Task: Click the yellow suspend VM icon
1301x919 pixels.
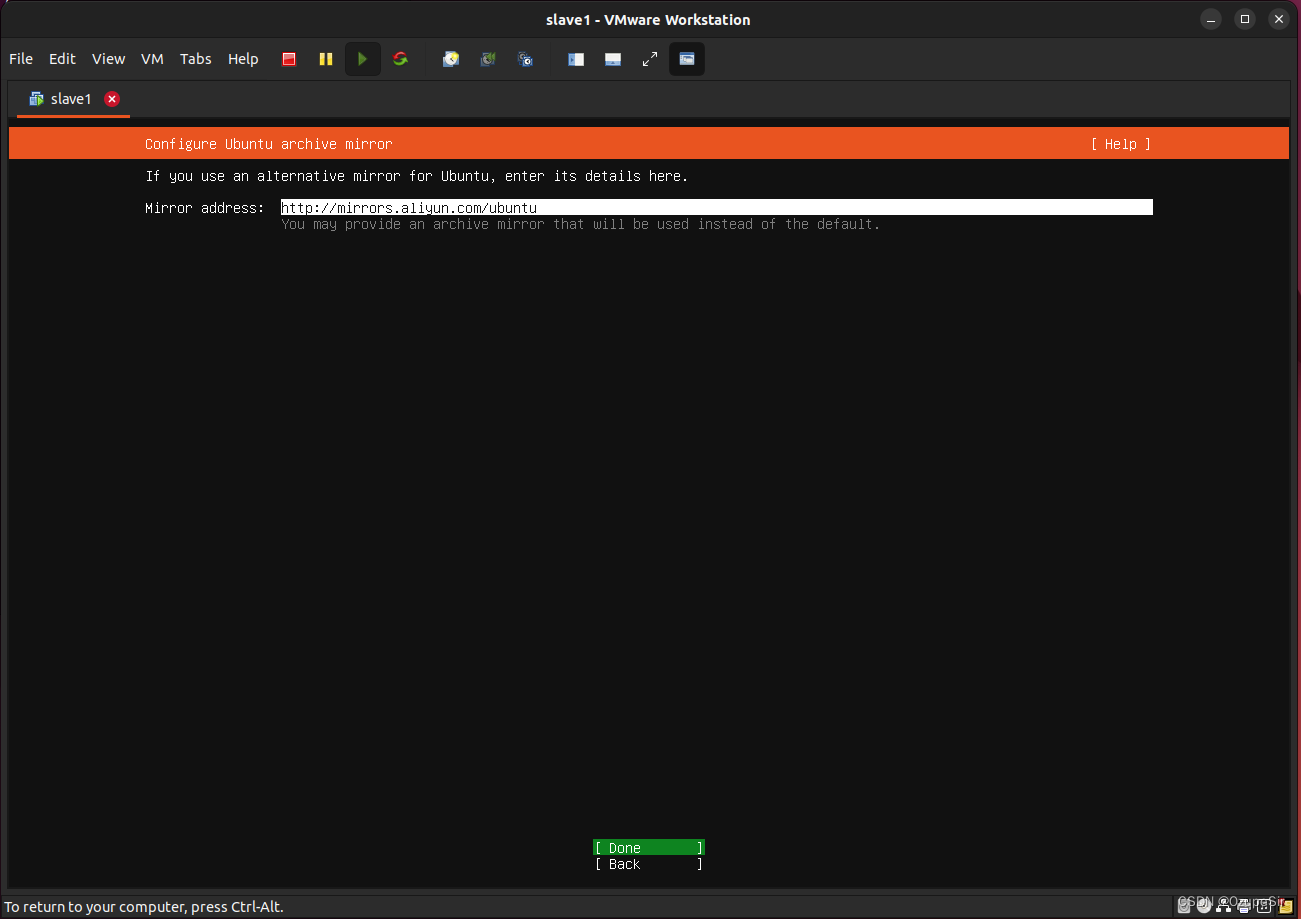Action: point(326,59)
